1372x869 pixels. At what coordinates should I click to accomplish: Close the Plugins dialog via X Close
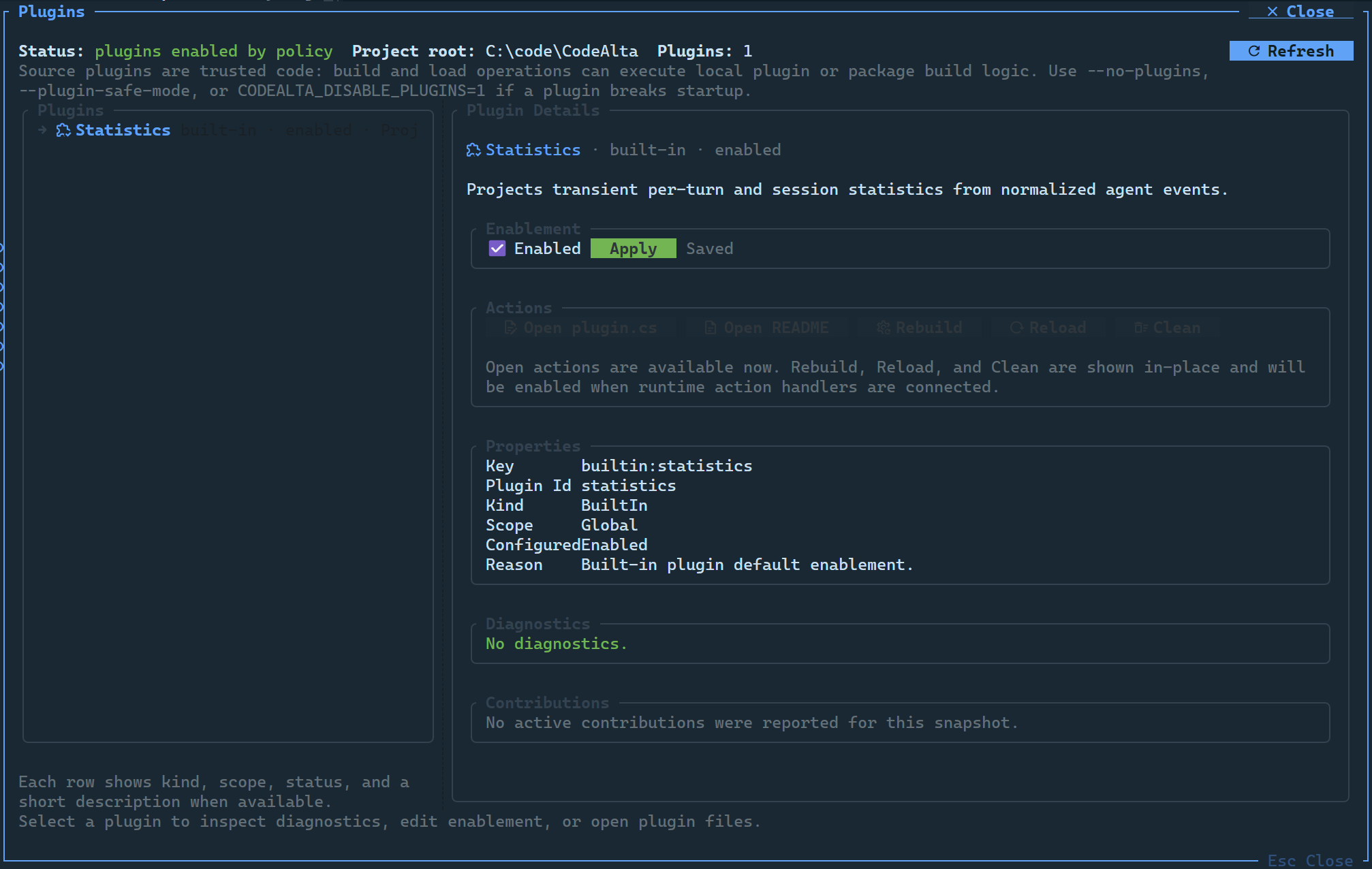[1300, 12]
